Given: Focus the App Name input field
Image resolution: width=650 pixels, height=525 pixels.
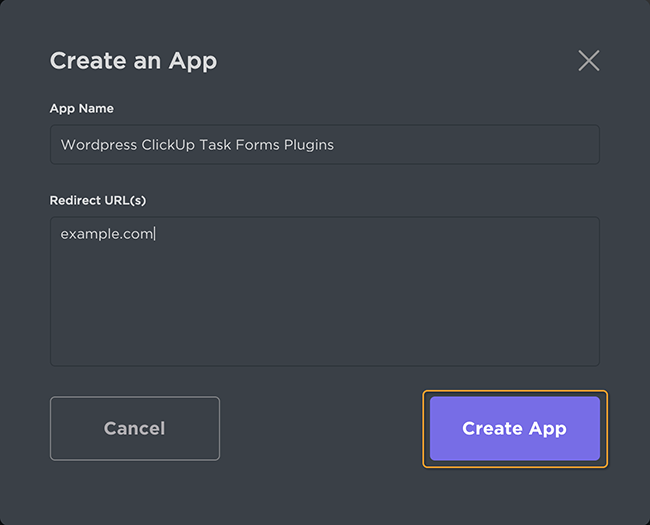Looking at the screenshot, I should point(325,145).
